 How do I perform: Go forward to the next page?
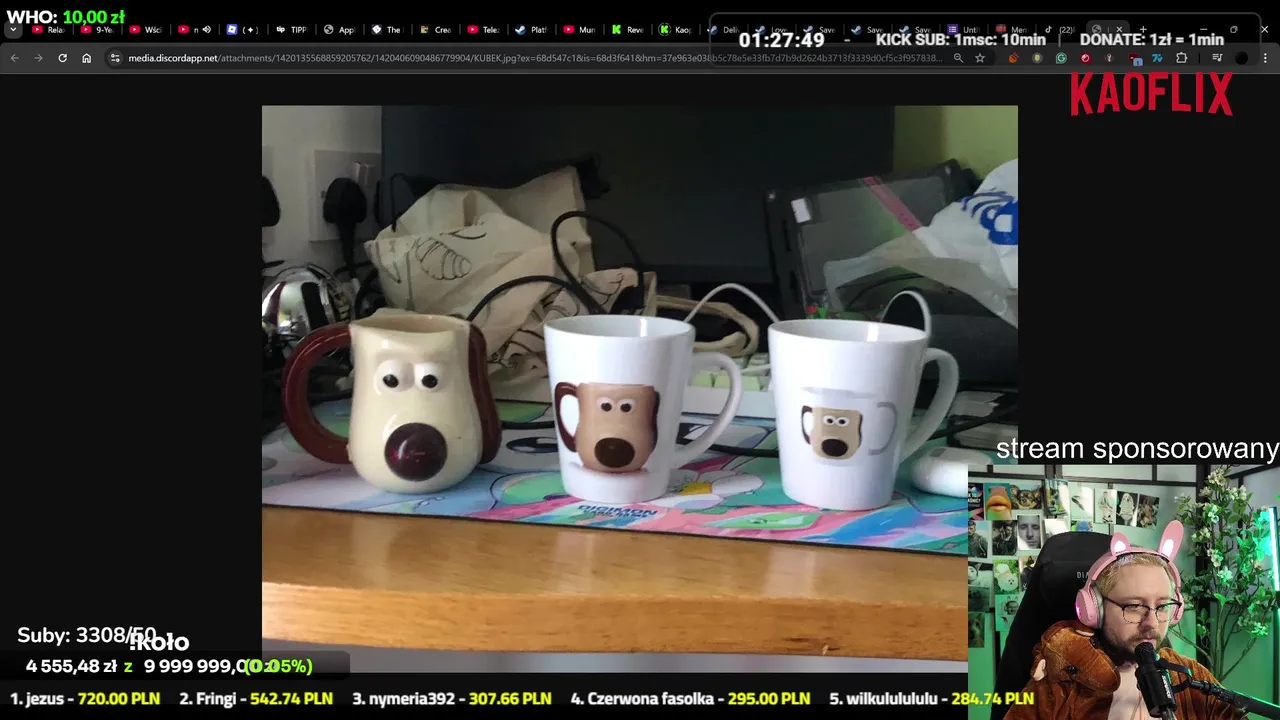pos(38,58)
